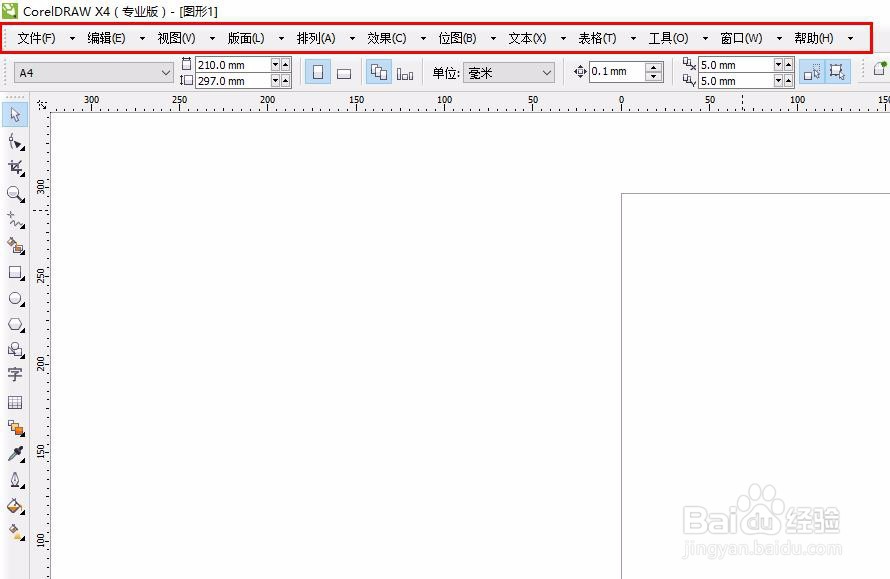
Task: Expand arrow next to 效果(C) menu
Action: [x=423, y=39]
